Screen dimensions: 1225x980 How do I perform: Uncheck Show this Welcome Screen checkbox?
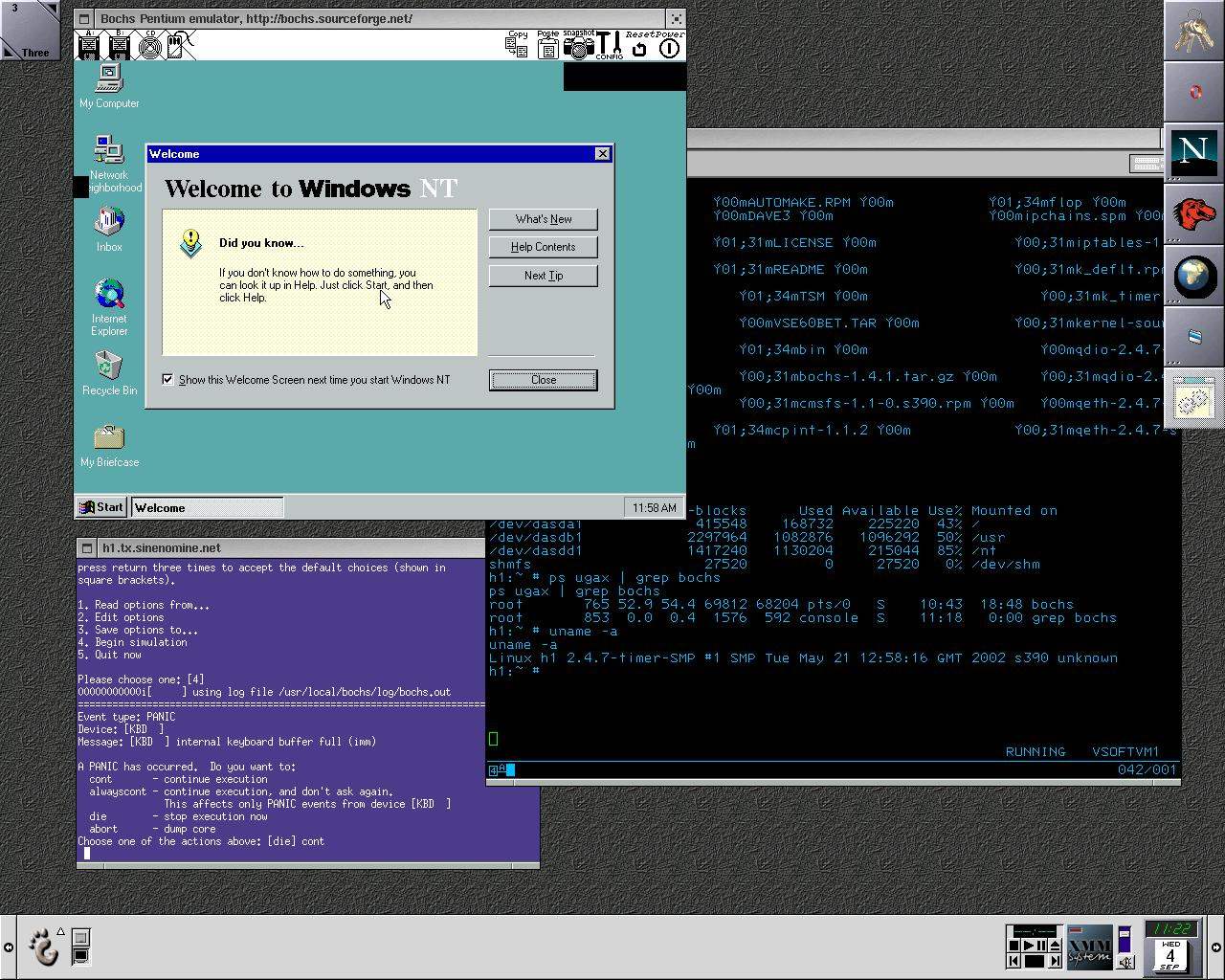tap(168, 380)
